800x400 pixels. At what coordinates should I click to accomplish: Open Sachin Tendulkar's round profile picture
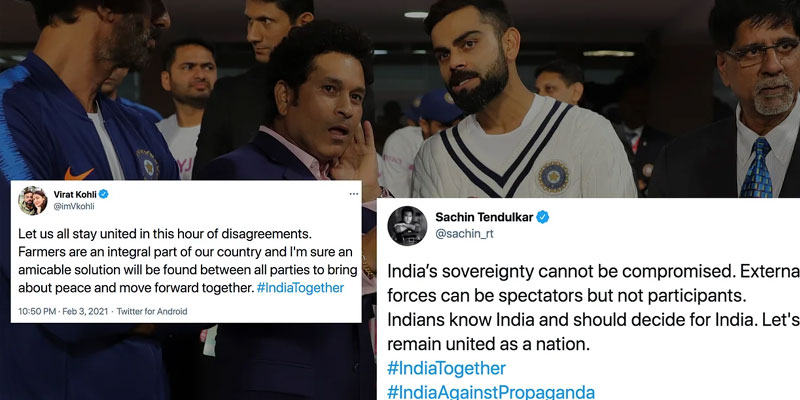pyautogui.click(x=407, y=226)
